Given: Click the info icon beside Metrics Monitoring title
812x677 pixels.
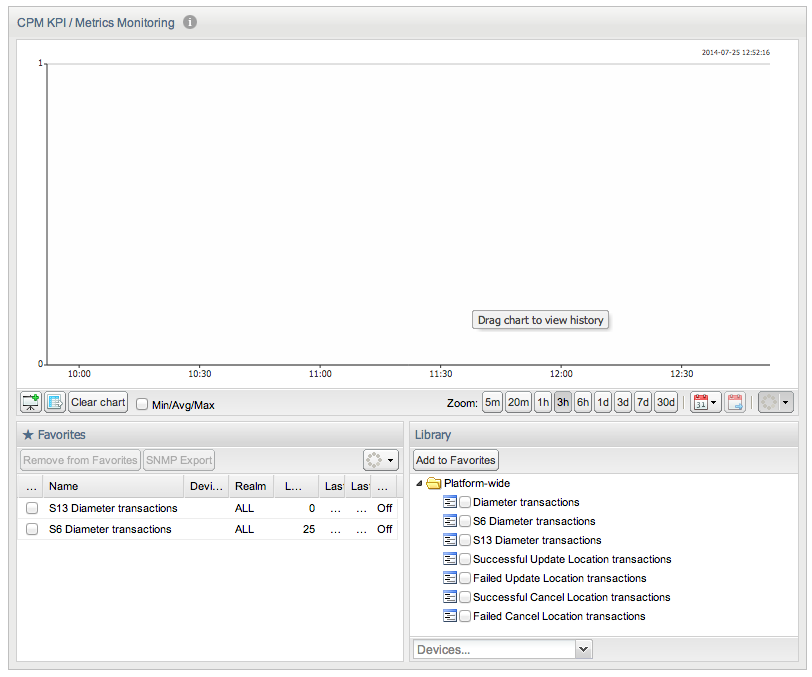Looking at the screenshot, I should [190, 22].
